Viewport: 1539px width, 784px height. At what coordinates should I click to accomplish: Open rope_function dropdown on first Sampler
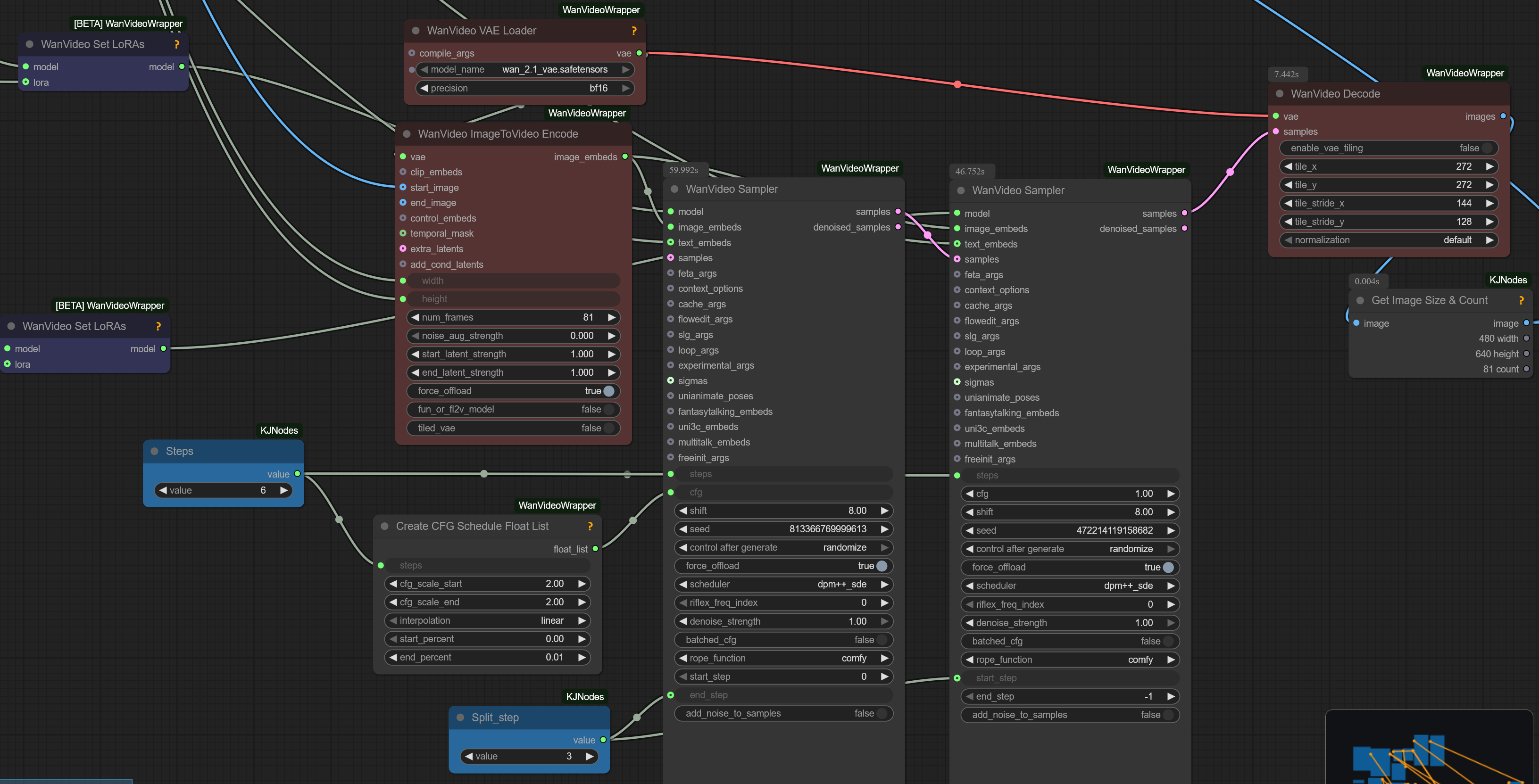(784, 658)
